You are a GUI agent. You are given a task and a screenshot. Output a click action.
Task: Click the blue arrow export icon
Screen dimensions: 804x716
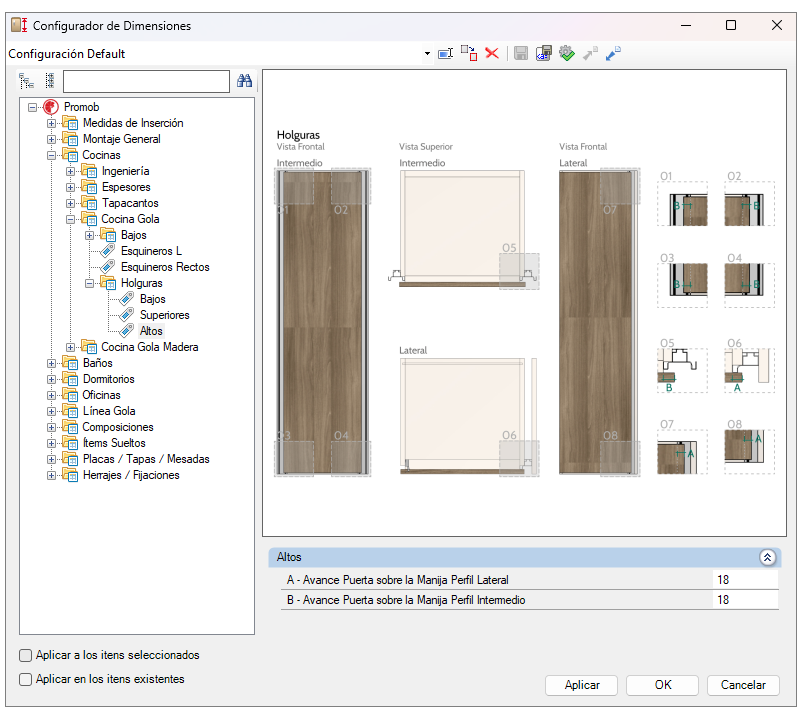(x=614, y=53)
